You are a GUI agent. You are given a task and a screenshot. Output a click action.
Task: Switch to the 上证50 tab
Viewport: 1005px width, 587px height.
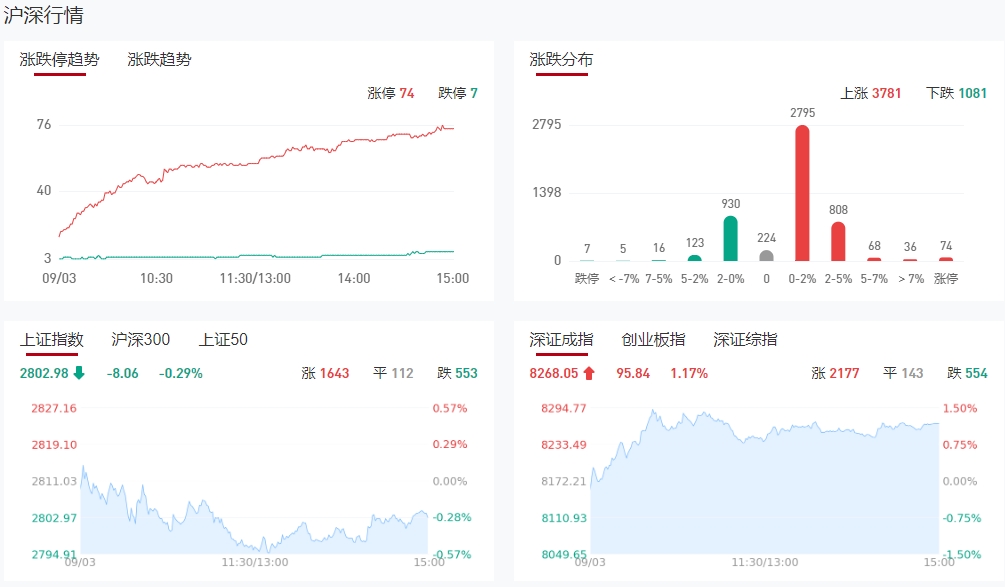[223, 340]
